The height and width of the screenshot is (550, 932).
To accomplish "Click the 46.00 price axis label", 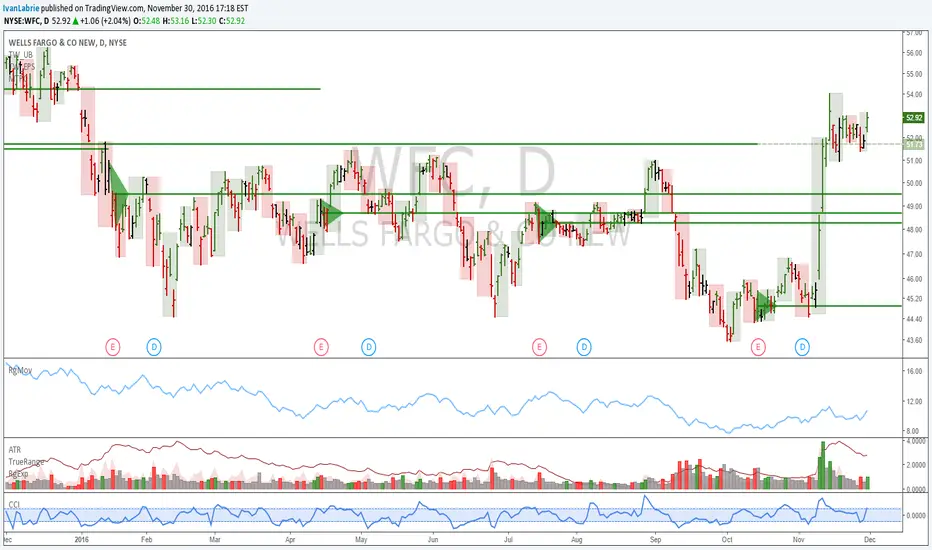I will (x=914, y=278).
